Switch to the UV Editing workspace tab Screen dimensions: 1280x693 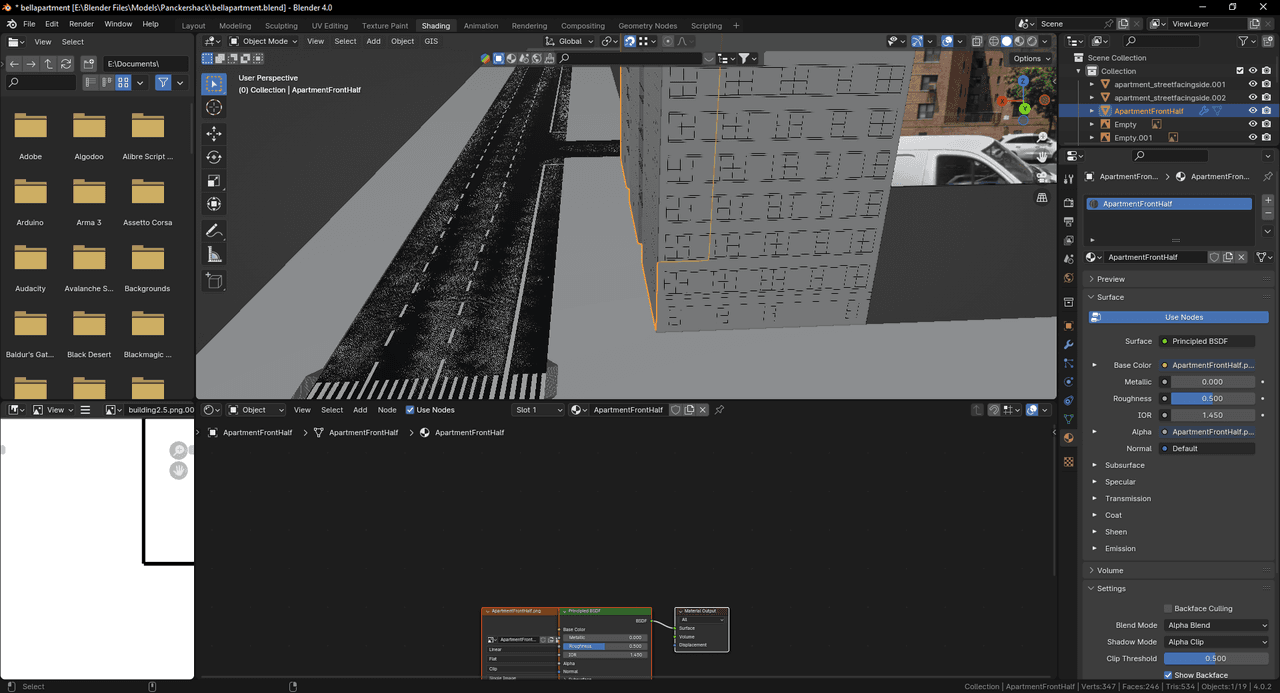pyautogui.click(x=329, y=25)
